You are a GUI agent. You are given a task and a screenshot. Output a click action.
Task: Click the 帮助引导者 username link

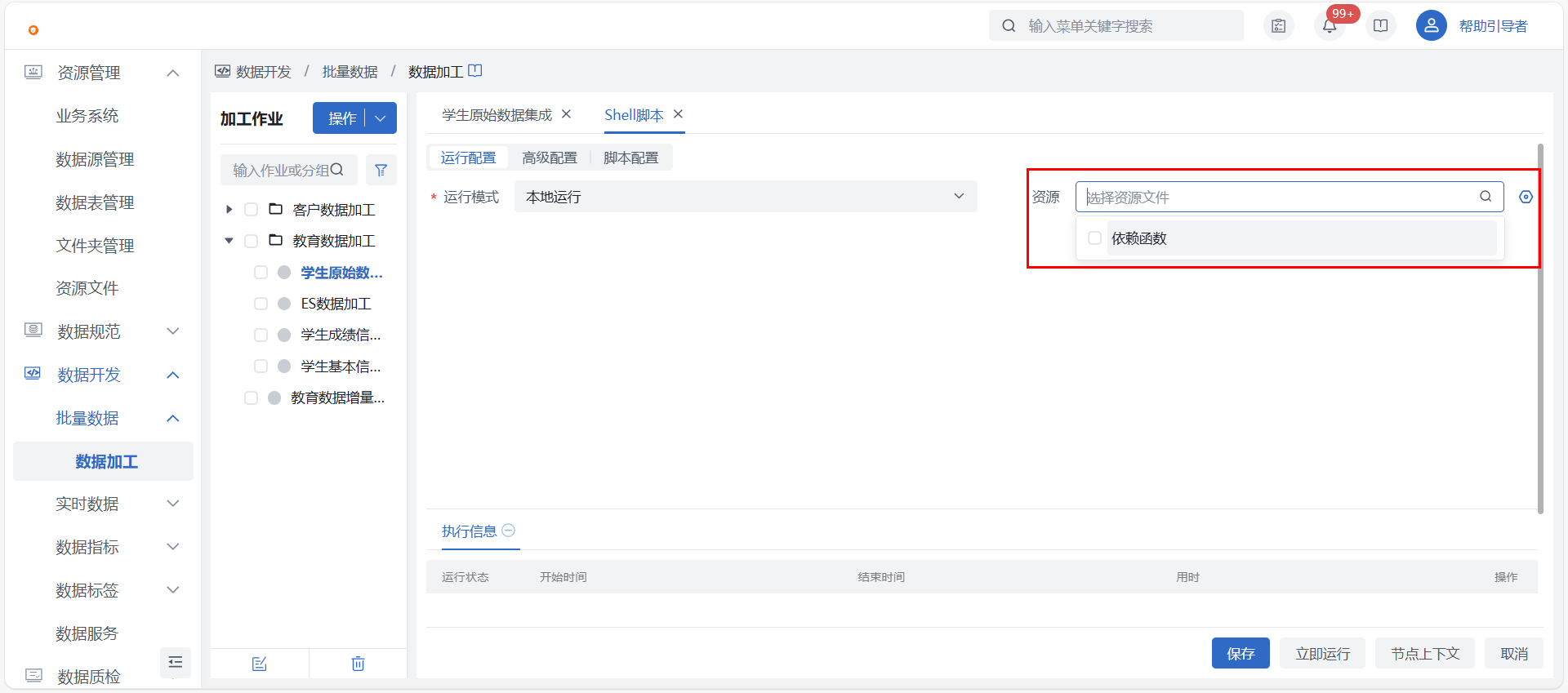click(x=1493, y=26)
